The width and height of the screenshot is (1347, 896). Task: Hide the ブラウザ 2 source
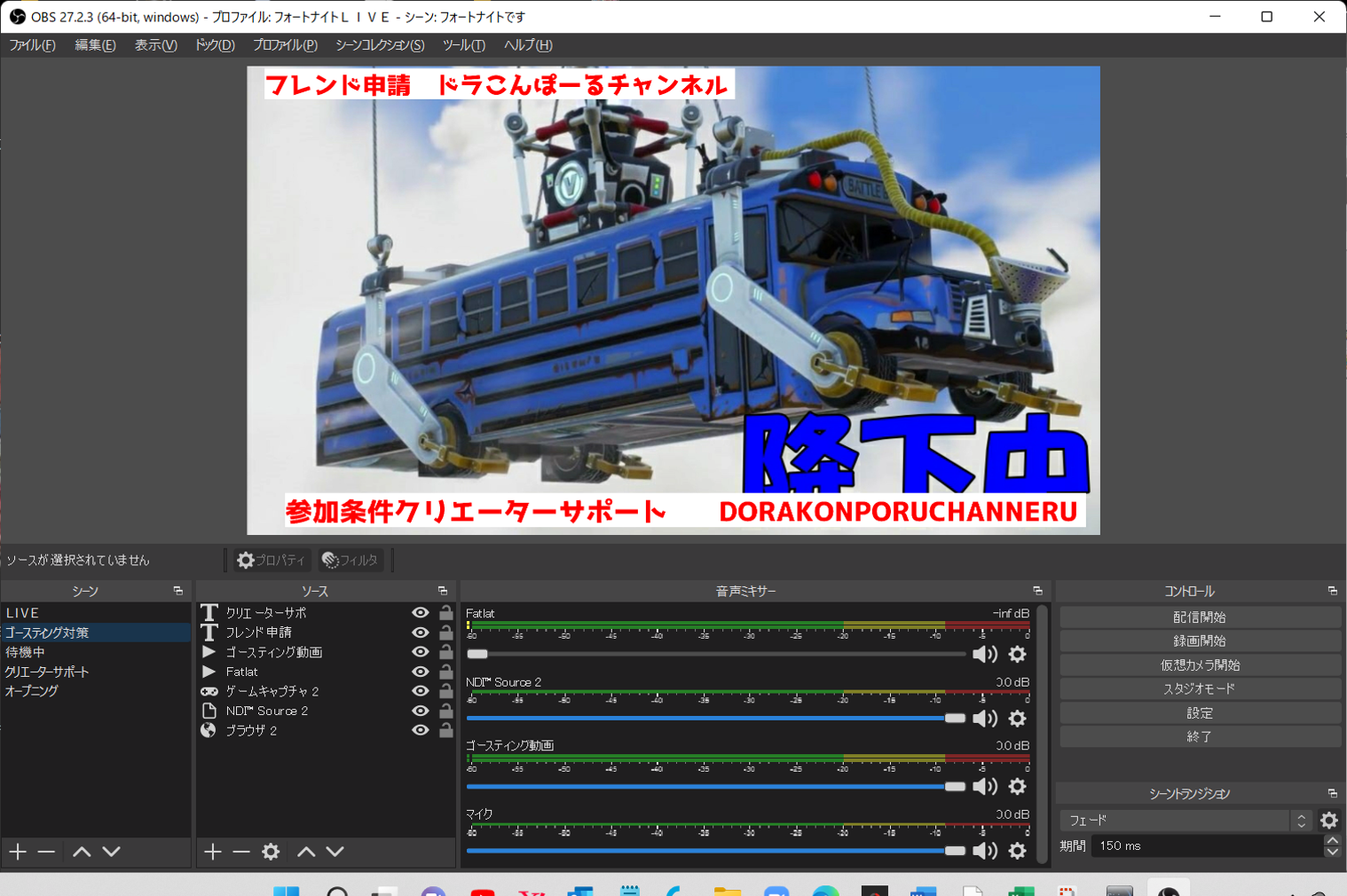pyautogui.click(x=421, y=729)
